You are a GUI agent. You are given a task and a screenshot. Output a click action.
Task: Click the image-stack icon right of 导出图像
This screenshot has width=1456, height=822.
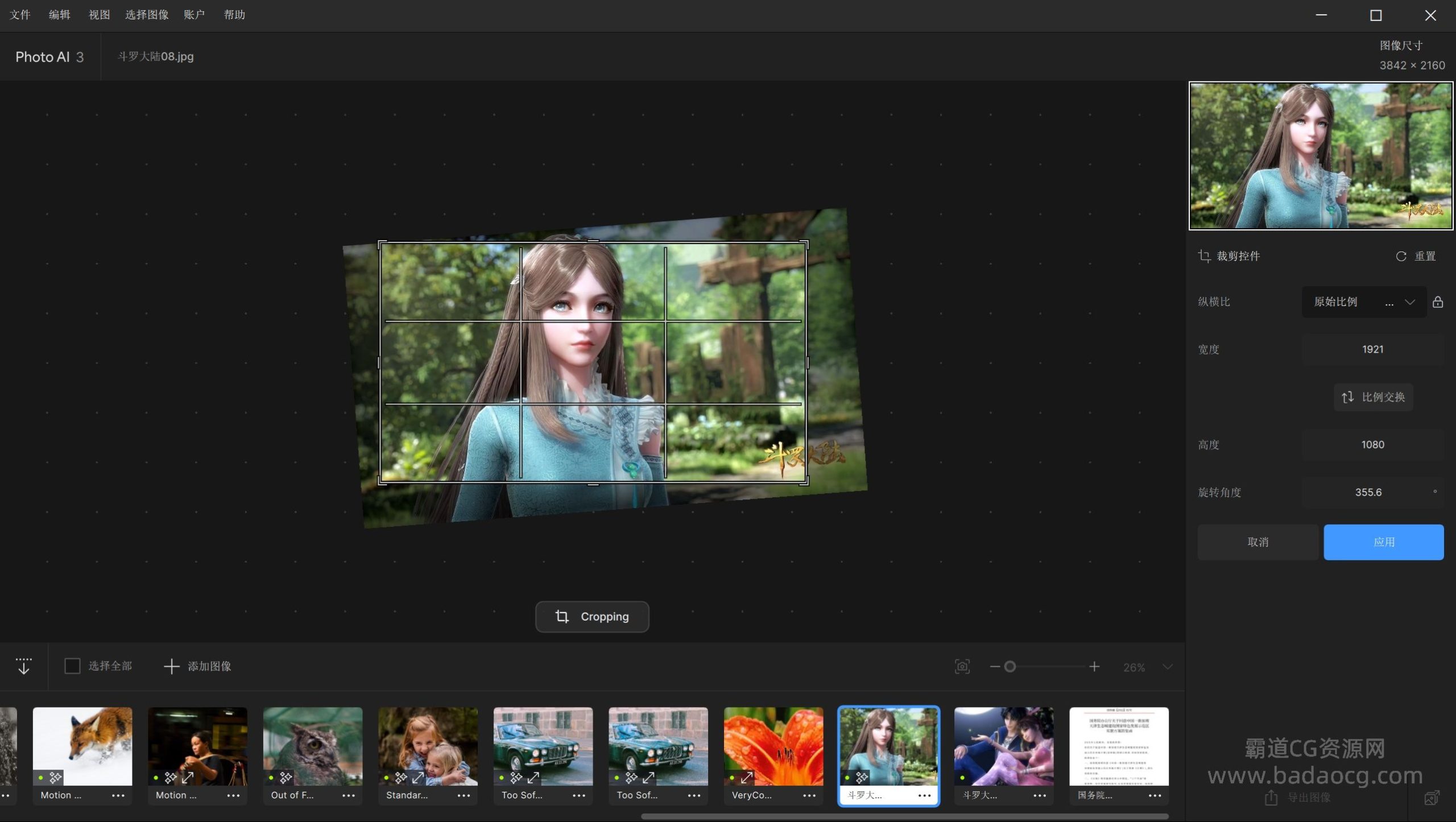coord(1432,798)
